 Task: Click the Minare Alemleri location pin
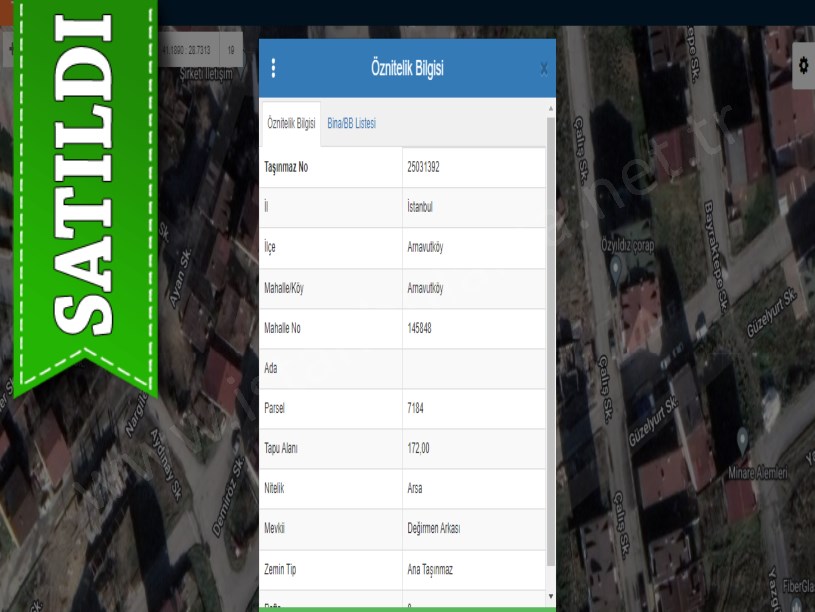coord(742,438)
